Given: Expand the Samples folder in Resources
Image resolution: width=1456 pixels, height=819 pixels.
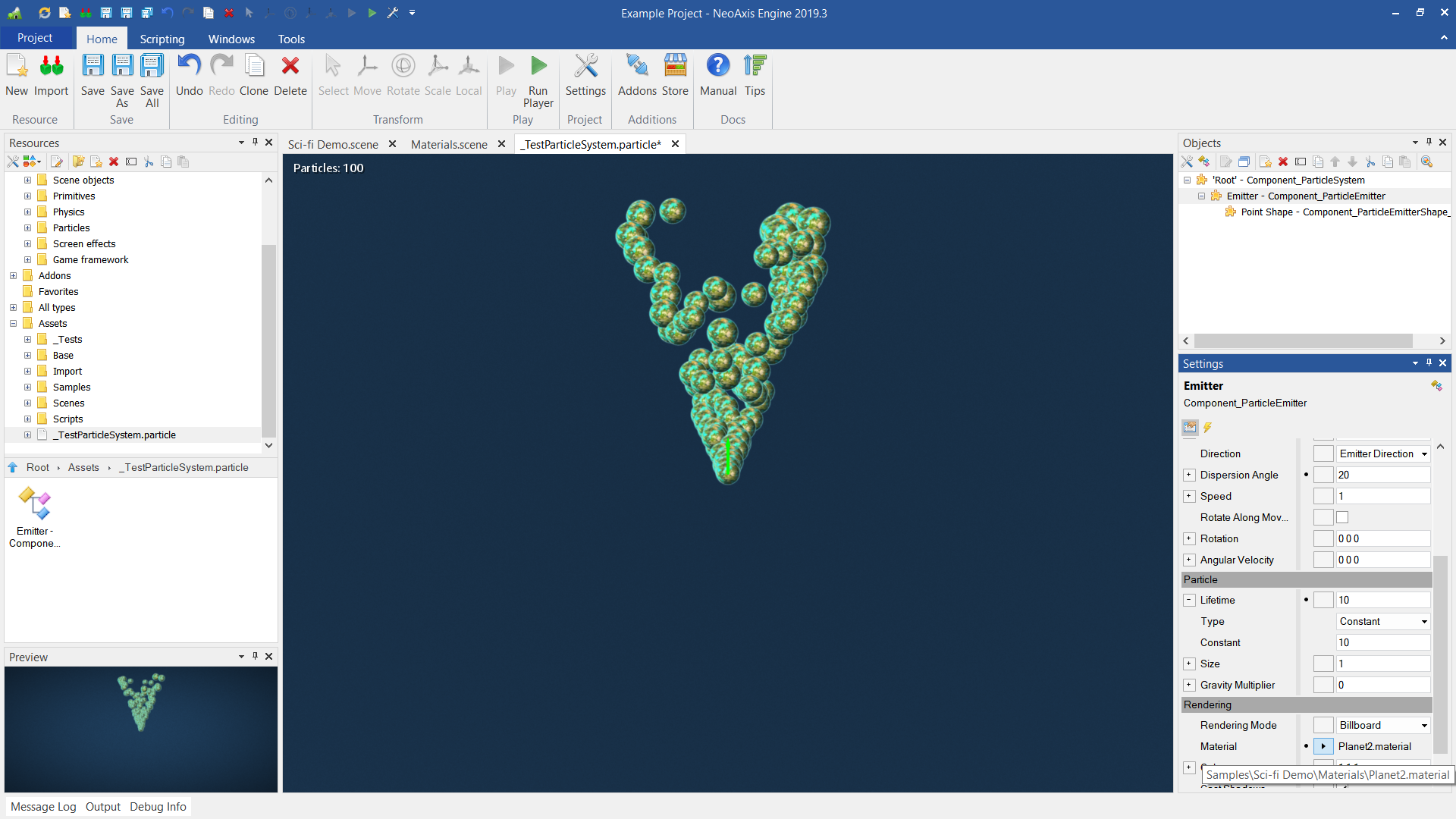Looking at the screenshot, I should click(27, 388).
